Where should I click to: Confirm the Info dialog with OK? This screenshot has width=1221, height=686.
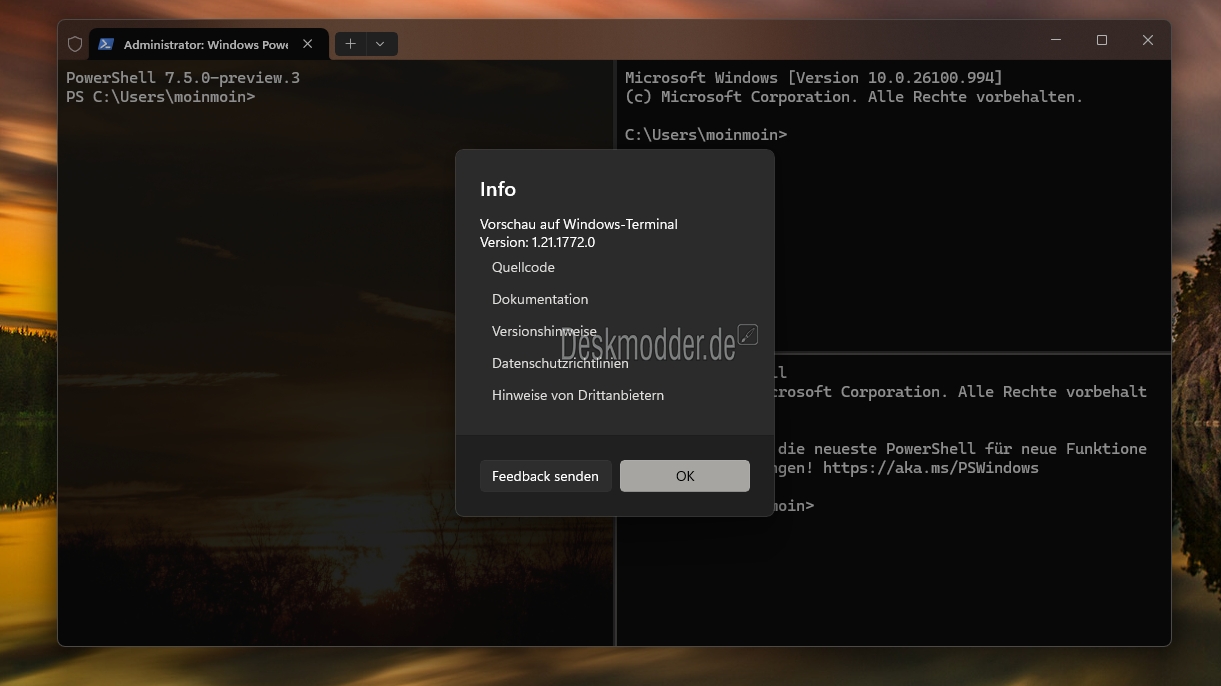click(x=685, y=476)
